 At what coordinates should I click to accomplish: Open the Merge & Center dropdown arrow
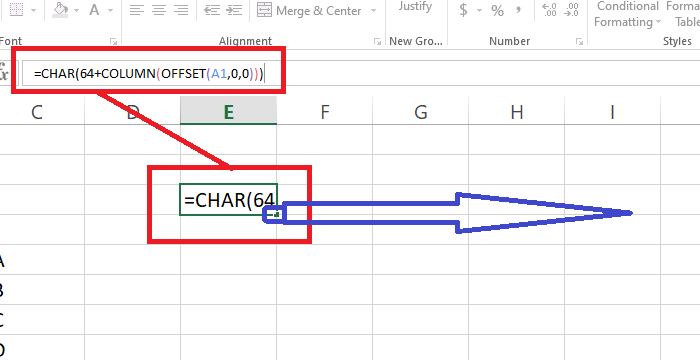[373, 10]
